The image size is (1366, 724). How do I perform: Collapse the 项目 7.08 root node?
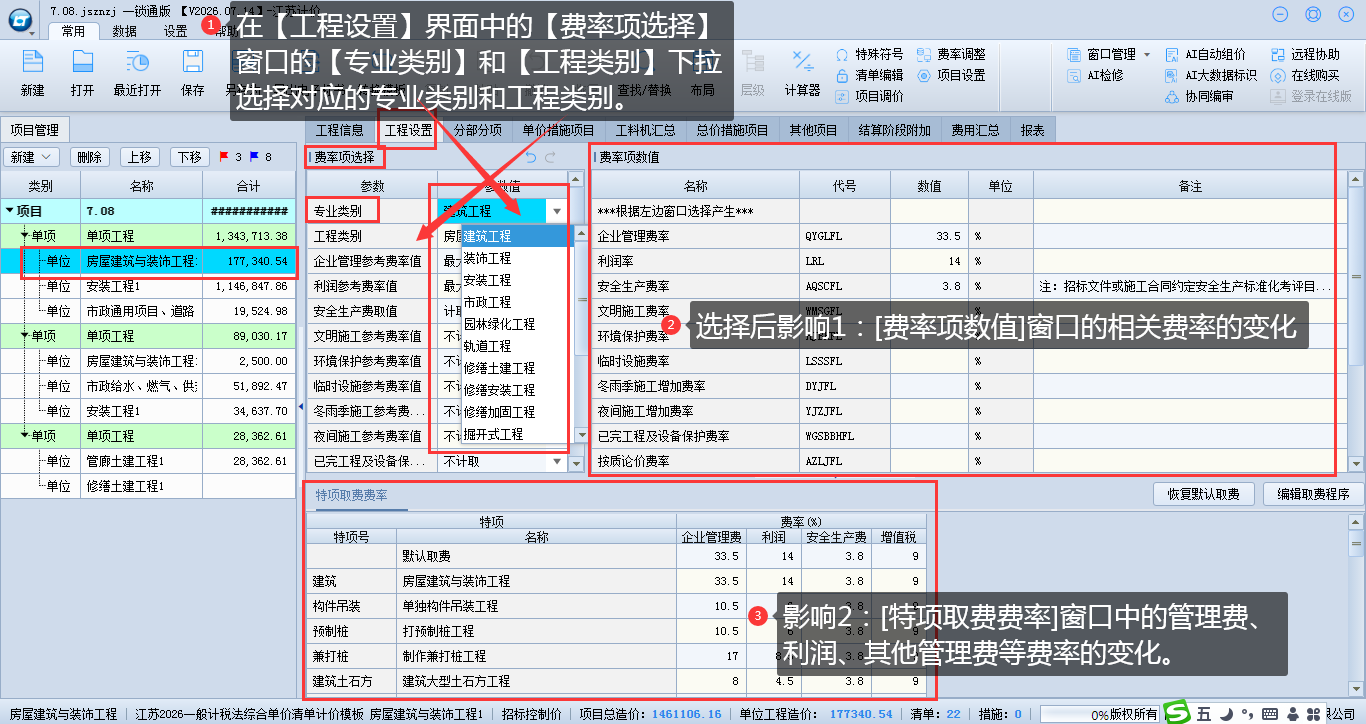(10, 211)
